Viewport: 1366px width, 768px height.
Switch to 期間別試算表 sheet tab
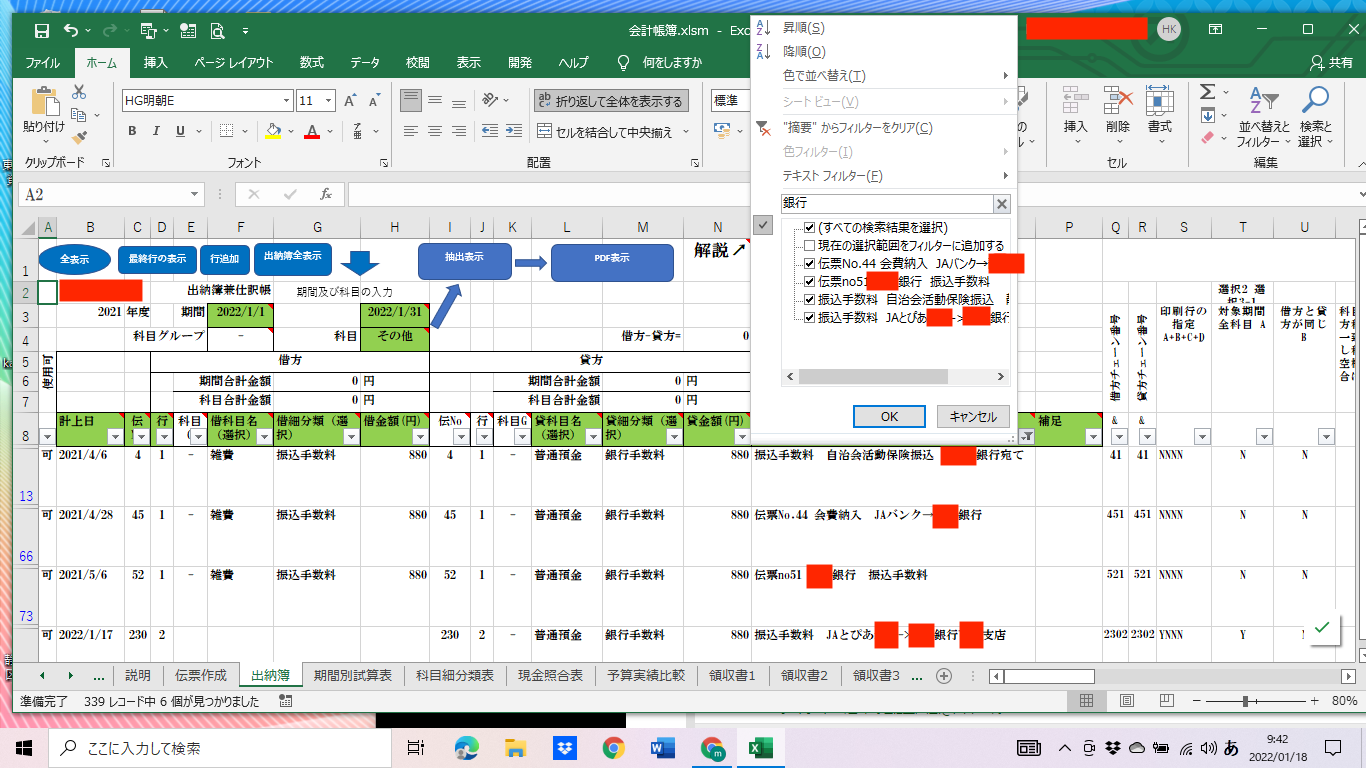(x=352, y=676)
